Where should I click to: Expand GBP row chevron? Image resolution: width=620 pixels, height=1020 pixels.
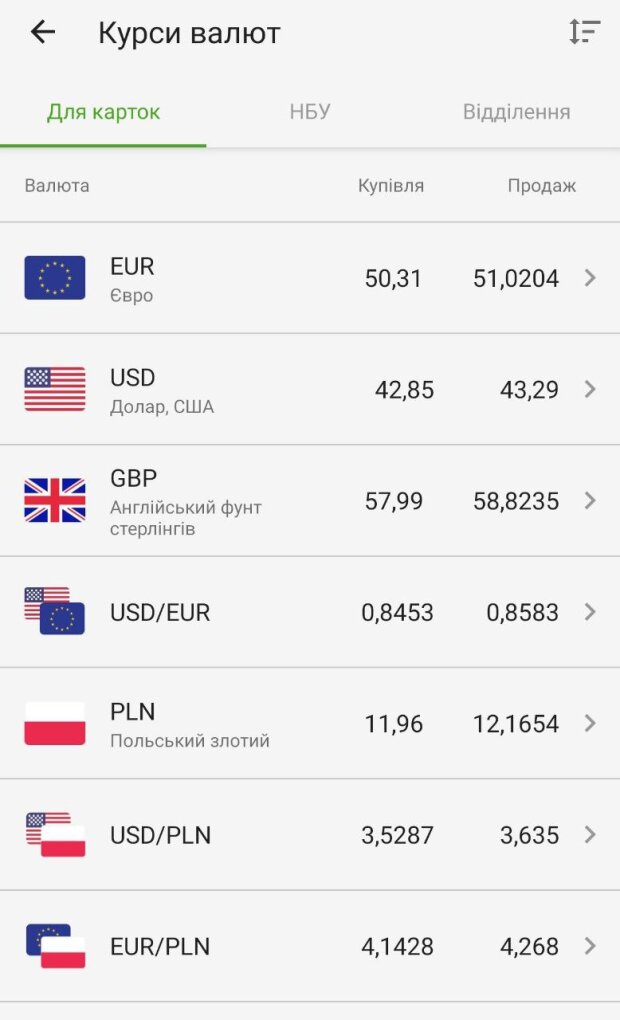pyautogui.click(x=590, y=500)
